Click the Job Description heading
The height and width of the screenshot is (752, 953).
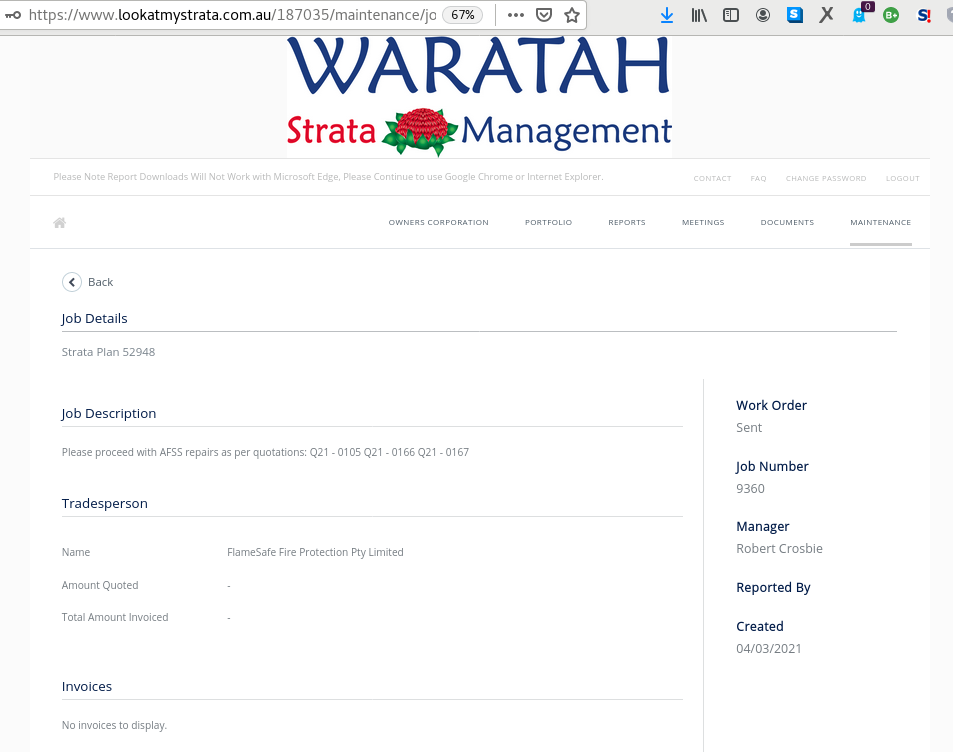(x=109, y=413)
